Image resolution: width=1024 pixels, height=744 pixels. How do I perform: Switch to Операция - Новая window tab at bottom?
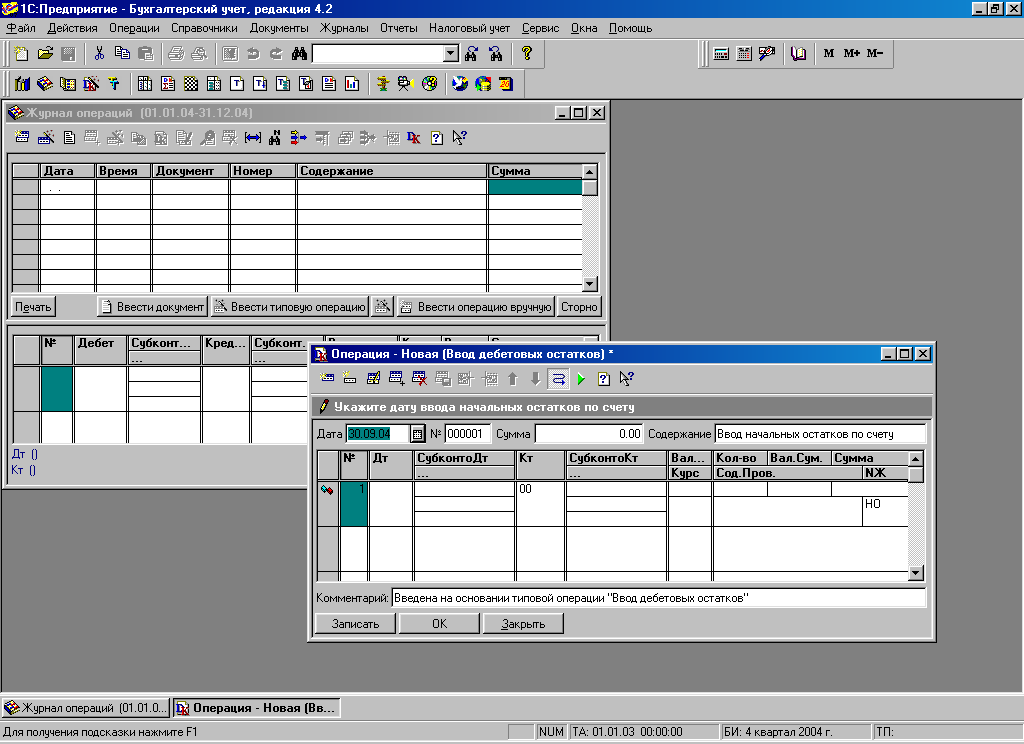(x=257, y=707)
